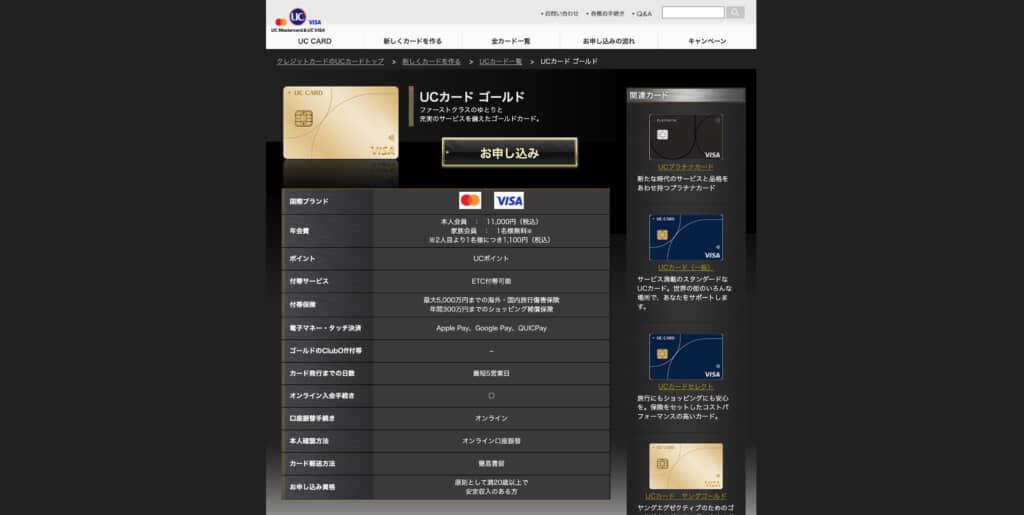Click the site search text field

click(692, 13)
